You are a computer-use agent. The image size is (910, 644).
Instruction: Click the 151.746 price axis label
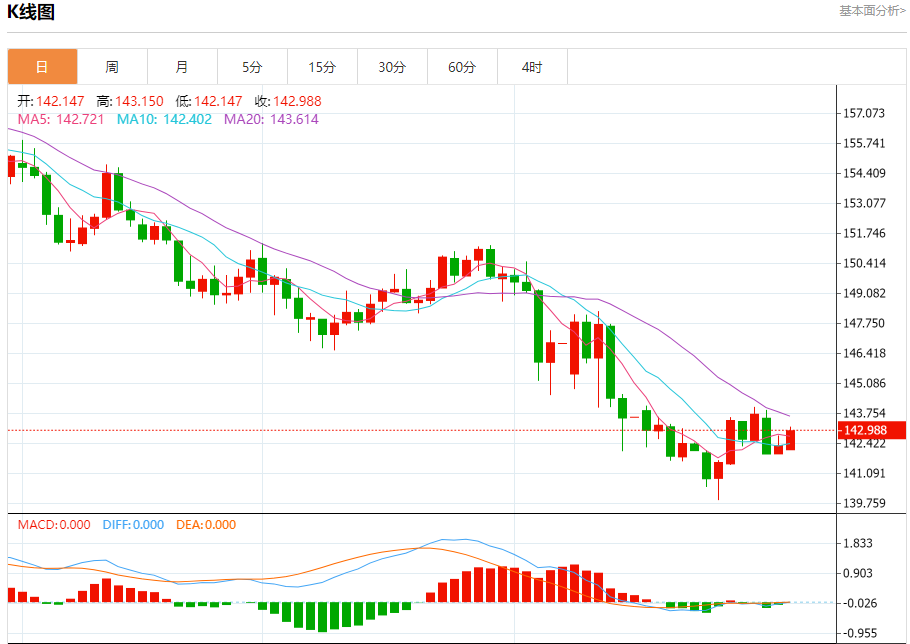864,233
